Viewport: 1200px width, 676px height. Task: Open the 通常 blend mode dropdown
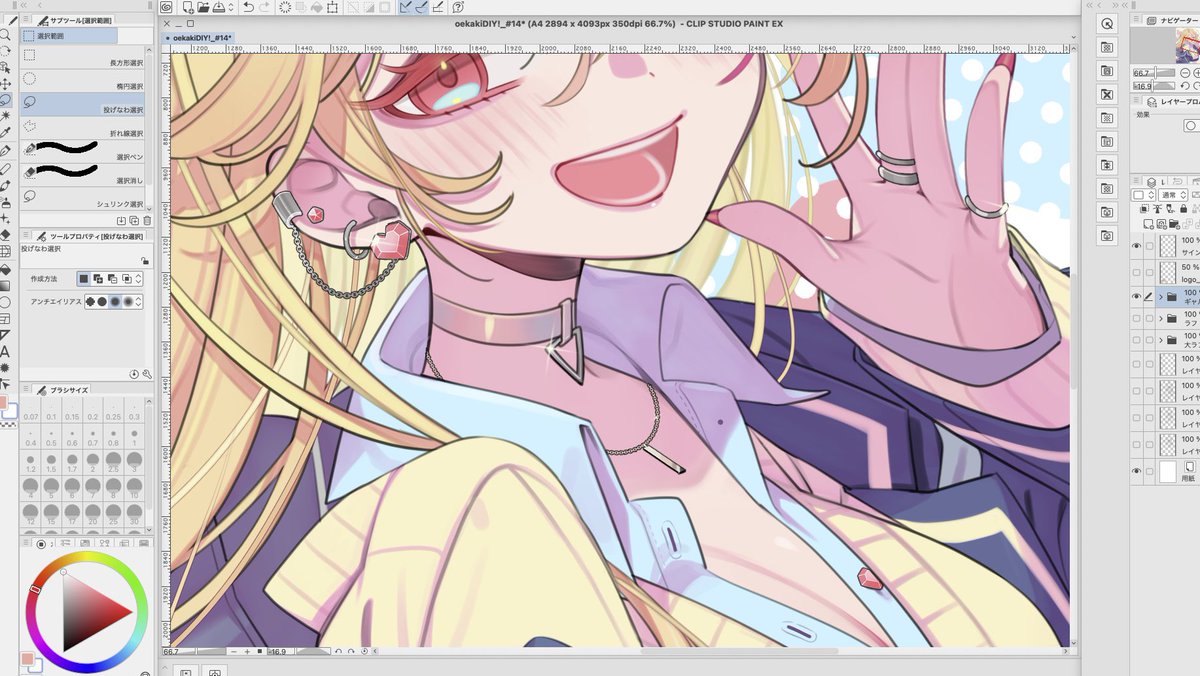pos(1173,194)
